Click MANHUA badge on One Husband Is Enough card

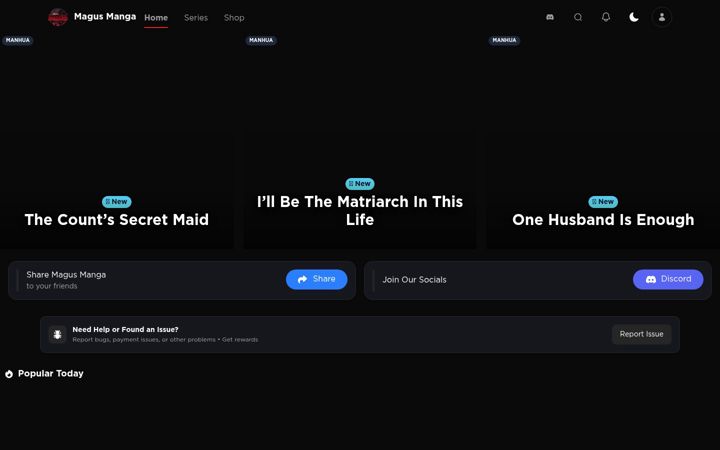coord(504,40)
